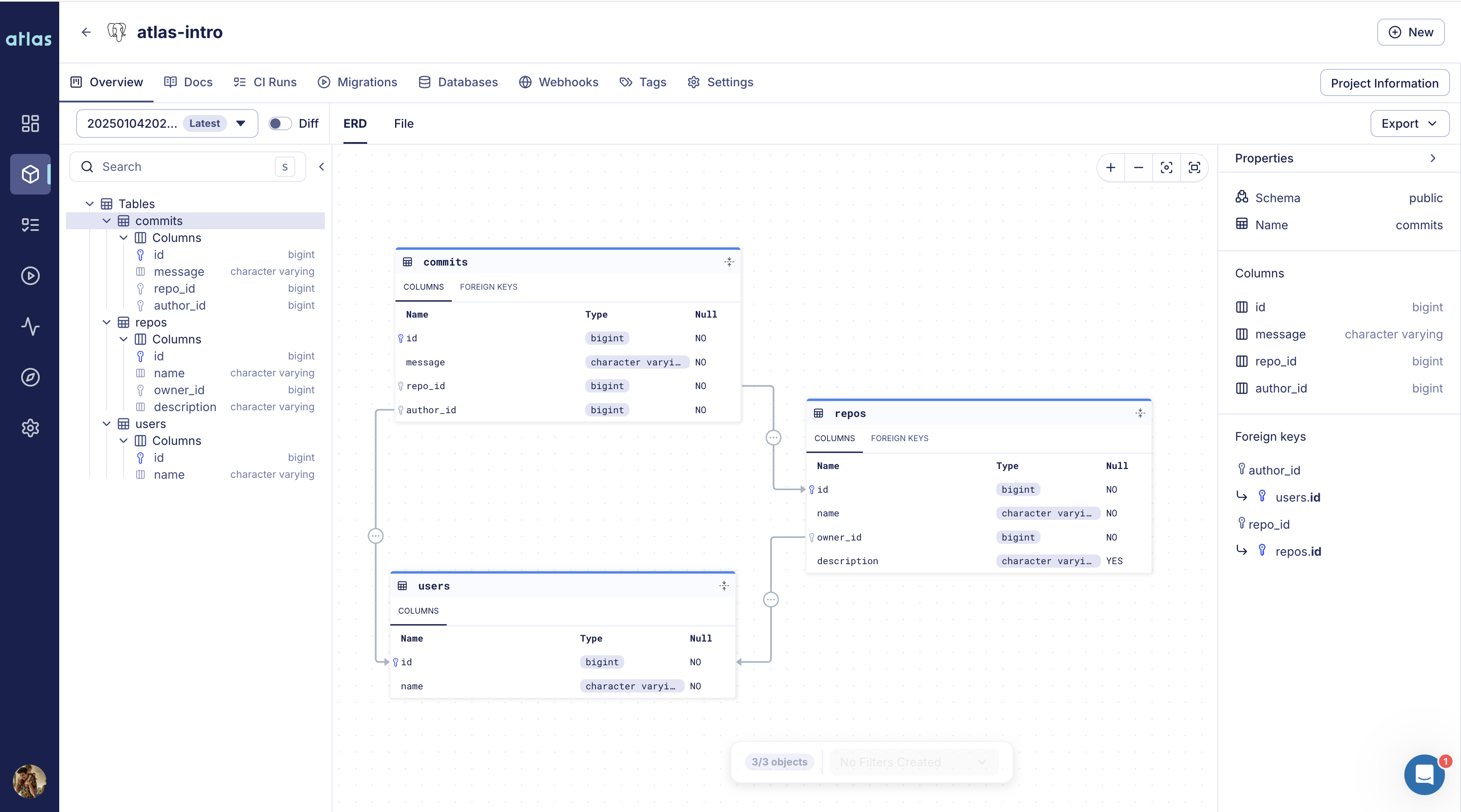Click the New button
The image size is (1461, 812).
(x=1410, y=32)
